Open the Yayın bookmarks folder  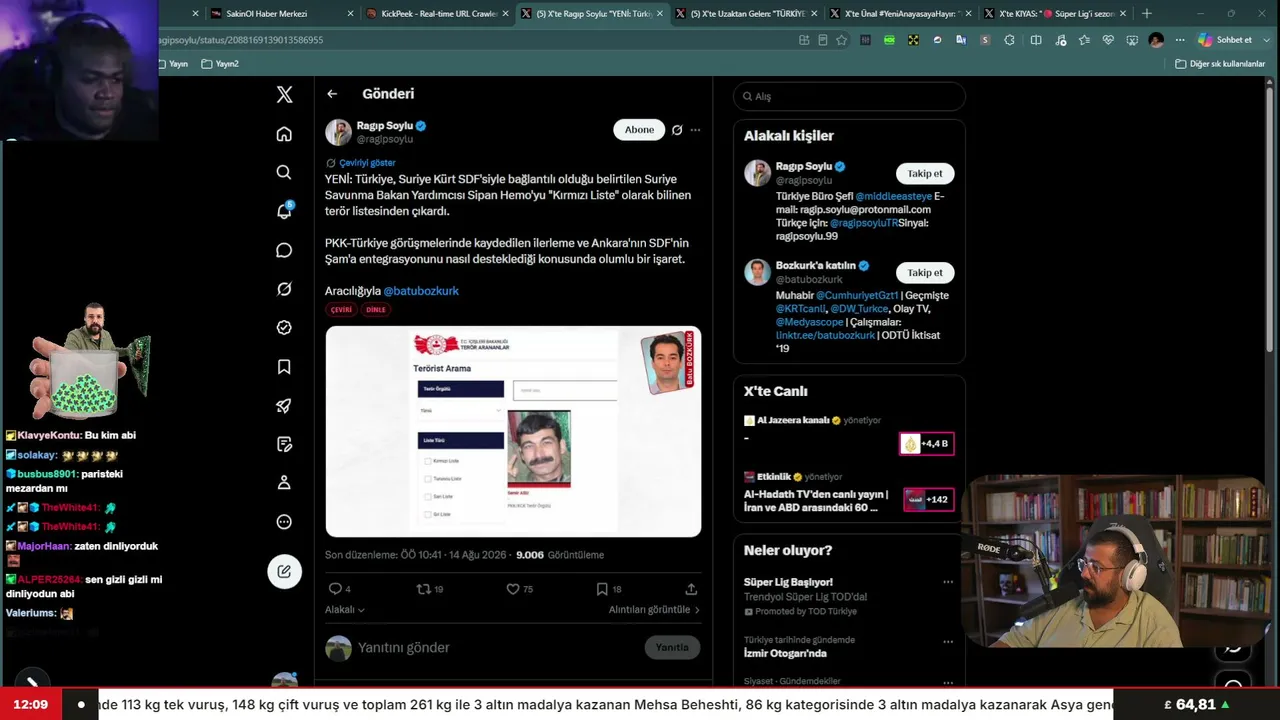coord(171,64)
